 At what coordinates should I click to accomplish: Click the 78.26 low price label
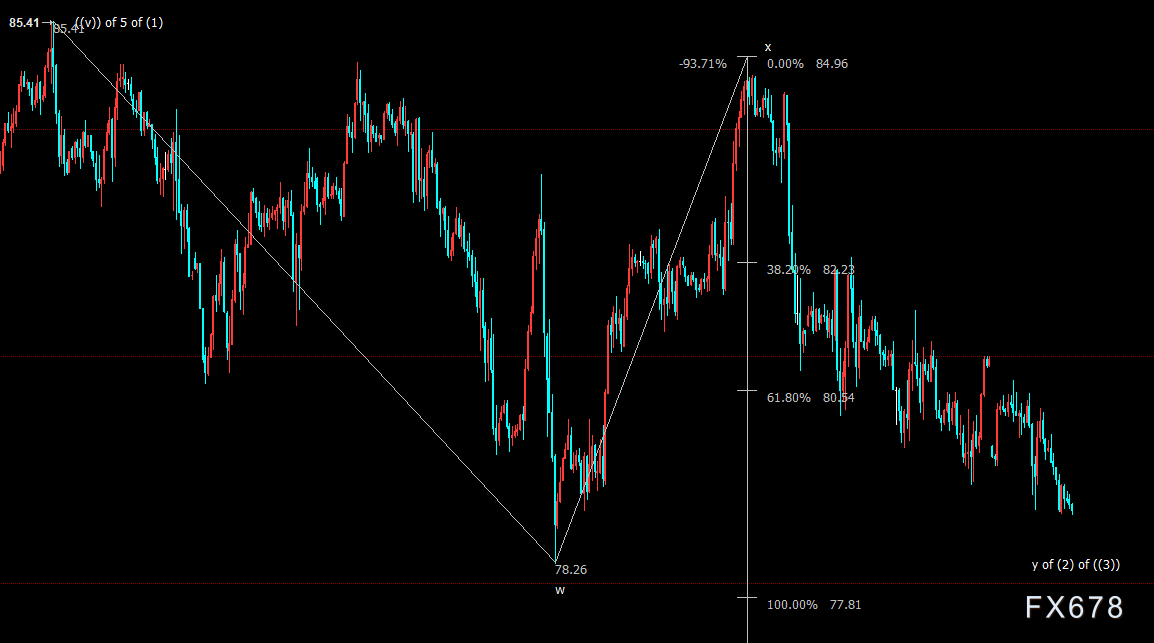point(571,570)
